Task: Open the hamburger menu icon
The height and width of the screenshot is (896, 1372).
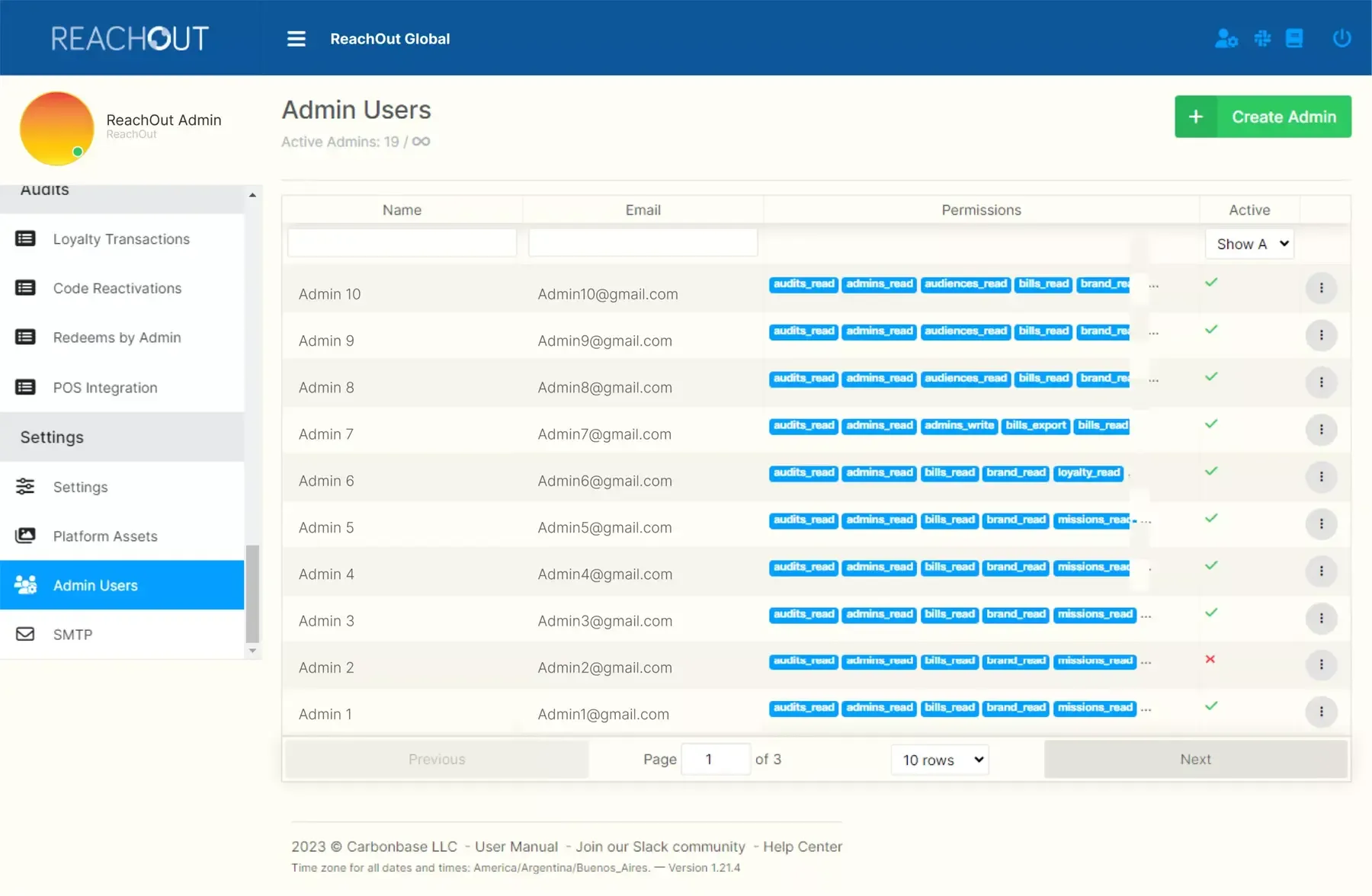Action: pyautogui.click(x=296, y=39)
